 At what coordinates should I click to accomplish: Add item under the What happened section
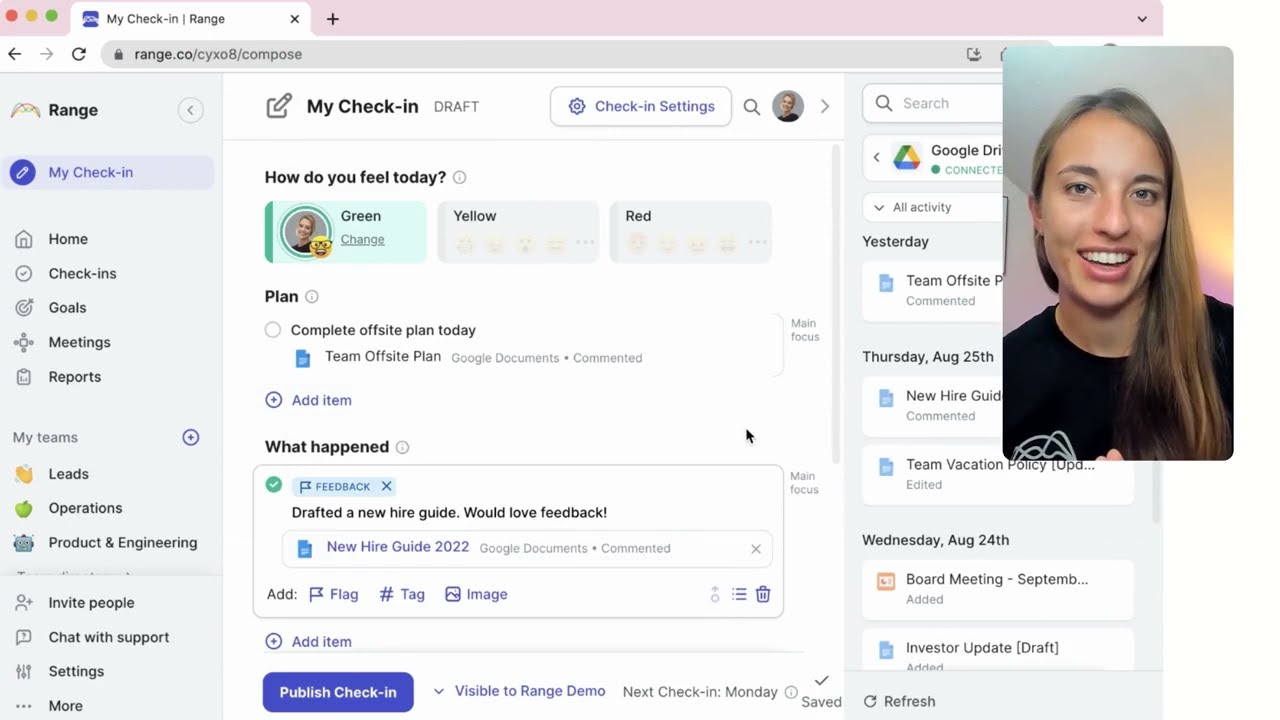309,642
